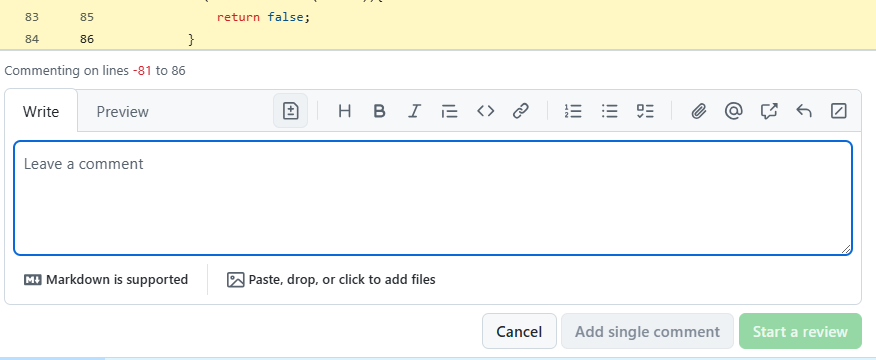Add a link with the chain icon
The width and height of the screenshot is (876, 360).
(521, 111)
